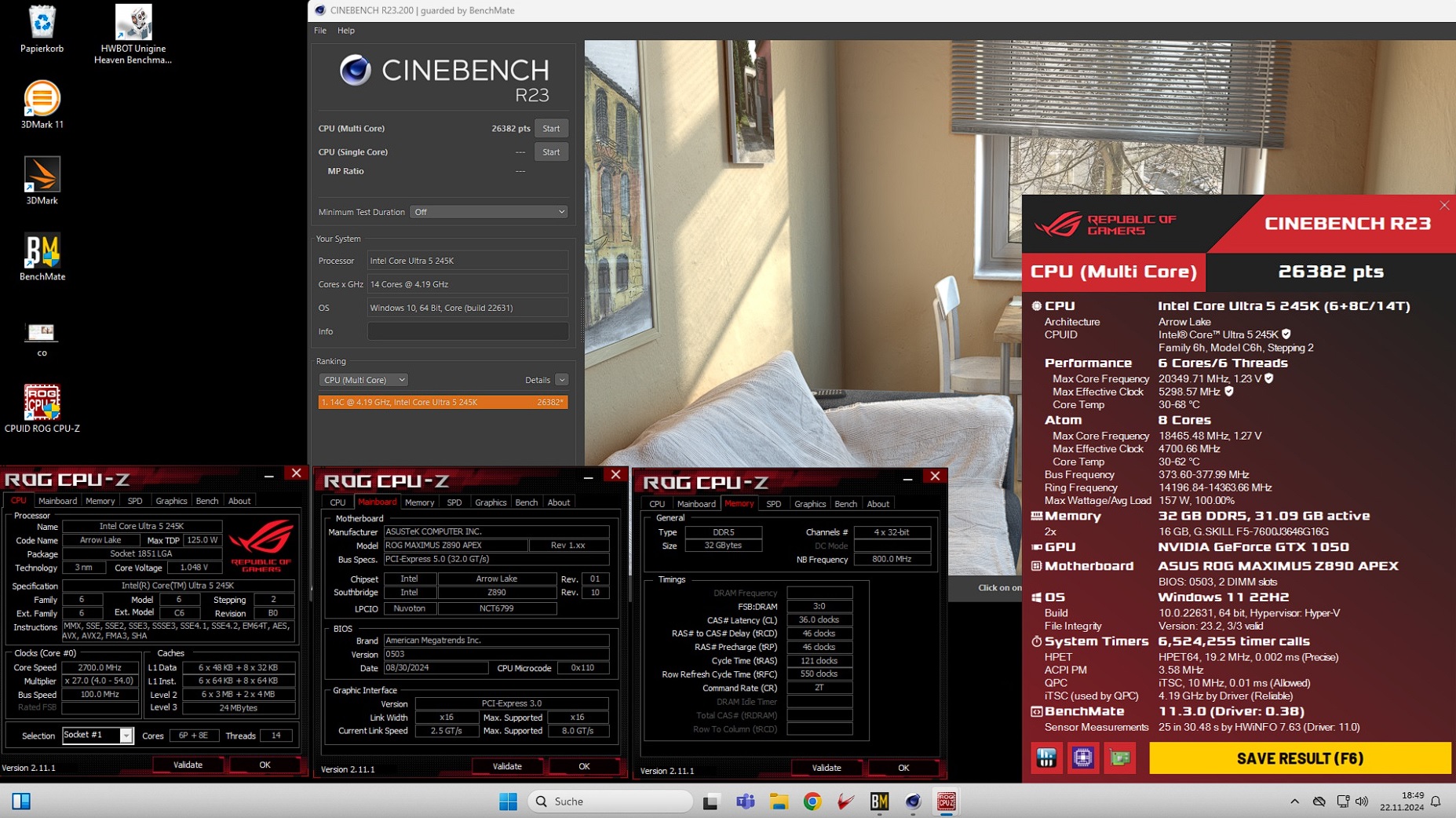Open Graphics tab in the CPU-Z window showing Timings

(x=810, y=504)
